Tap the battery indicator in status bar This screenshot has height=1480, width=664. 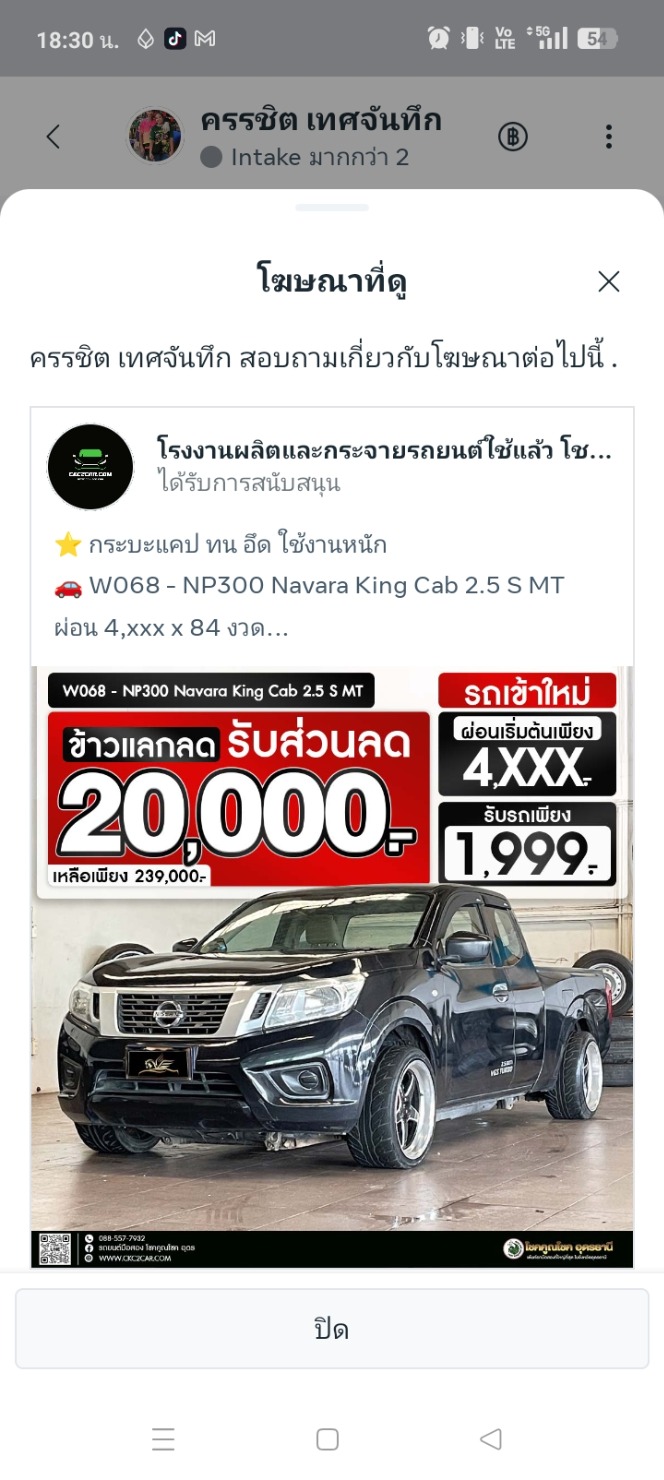coord(598,39)
